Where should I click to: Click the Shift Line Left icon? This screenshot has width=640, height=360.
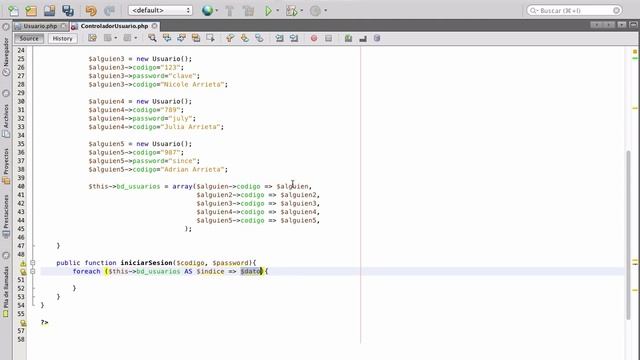[279, 38]
